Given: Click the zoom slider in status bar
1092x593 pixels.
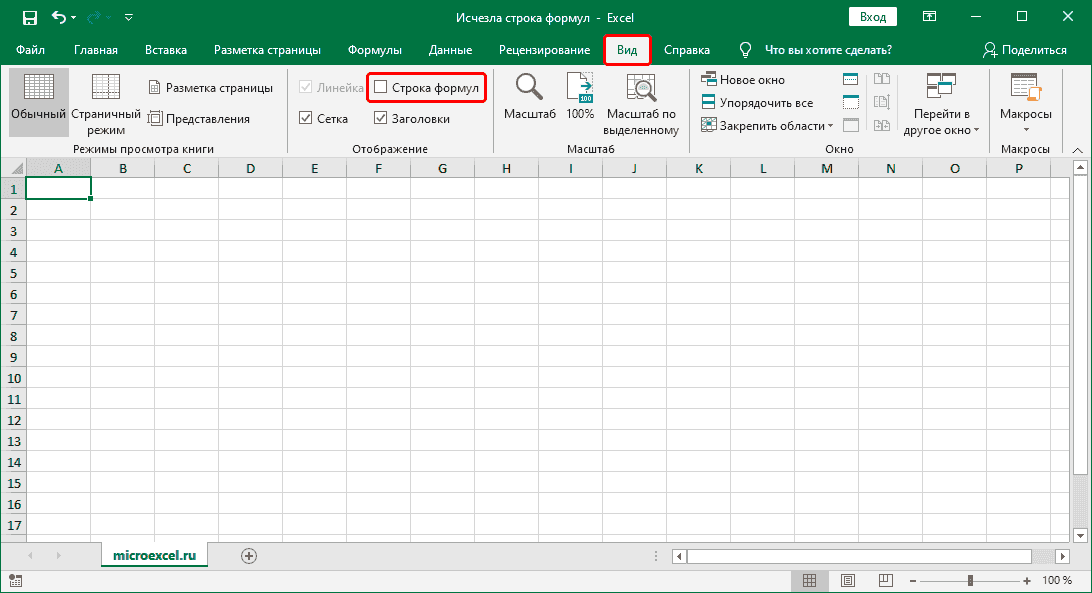Looking at the screenshot, I should coord(970,580).
